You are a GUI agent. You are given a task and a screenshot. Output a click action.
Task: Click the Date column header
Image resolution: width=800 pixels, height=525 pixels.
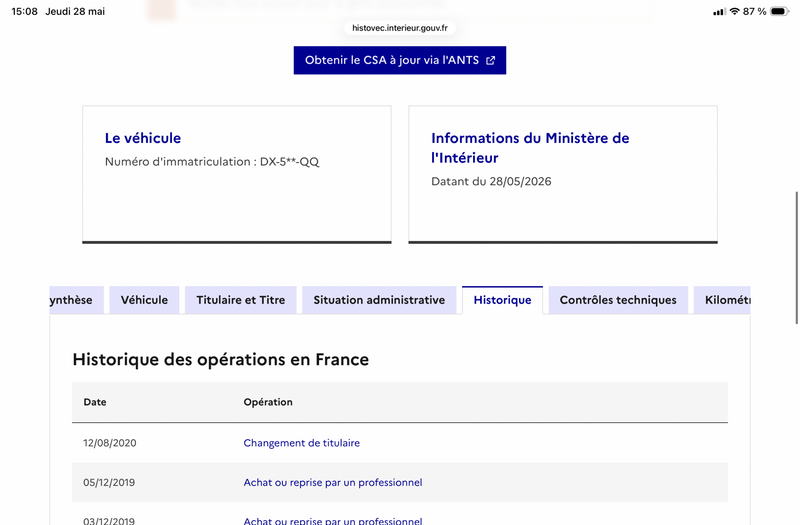click(95, 402)
